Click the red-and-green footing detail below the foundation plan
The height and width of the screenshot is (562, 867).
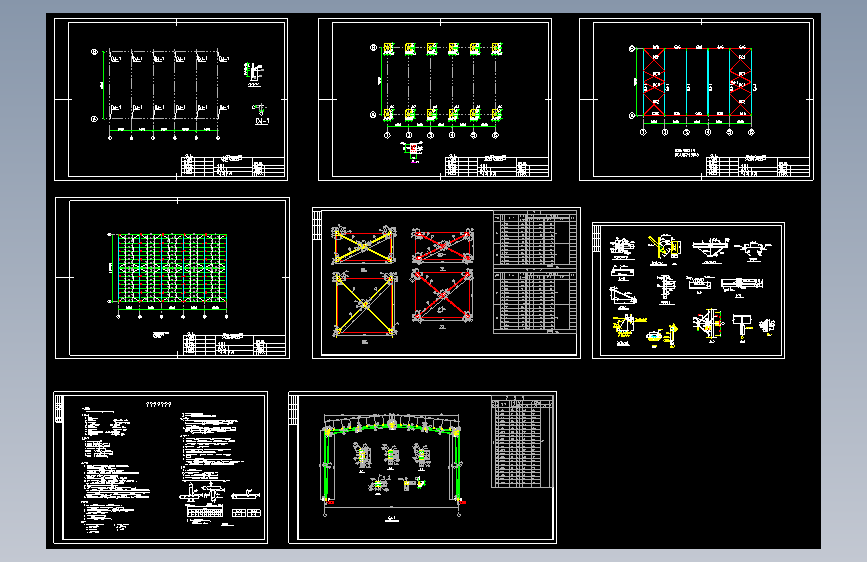(412, 152)
